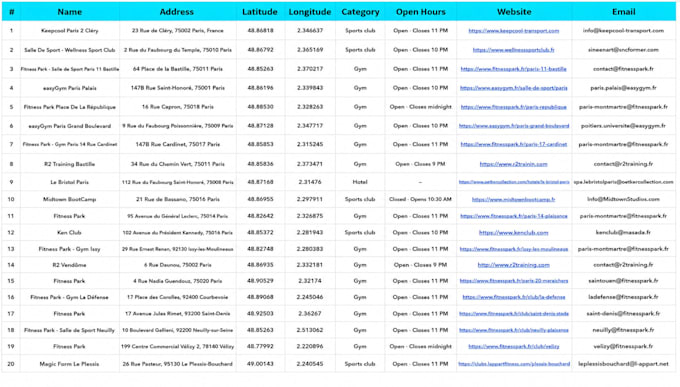The height and width of the screenshot is (387, 680).
Task: Select the 'easyGym Paris Palais' name cell
Action: point(69,88)
